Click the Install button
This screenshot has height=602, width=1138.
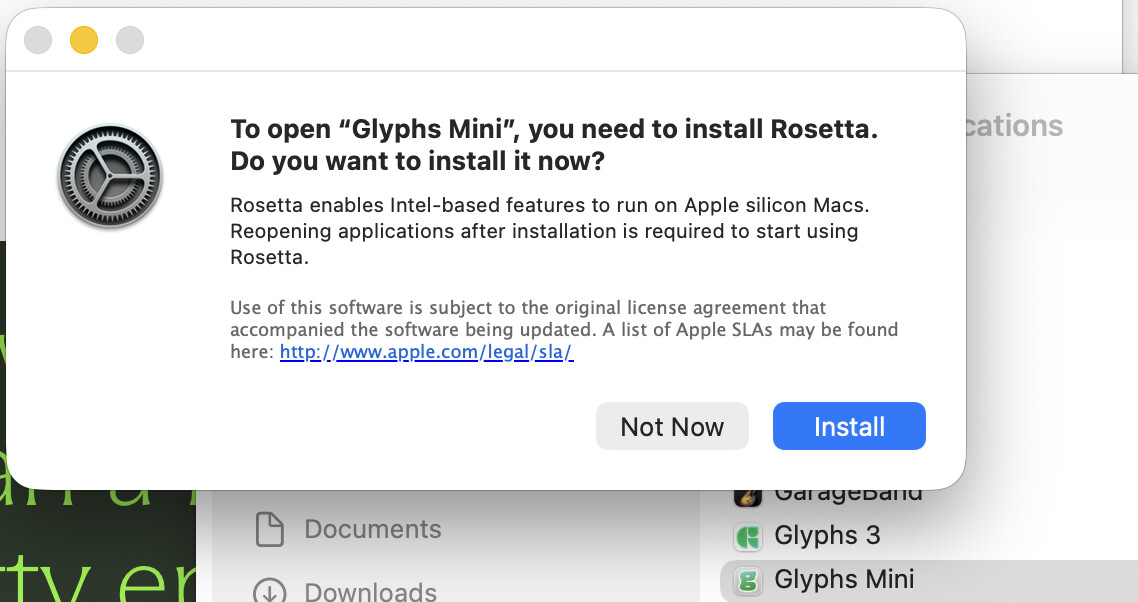pos(849,427)
